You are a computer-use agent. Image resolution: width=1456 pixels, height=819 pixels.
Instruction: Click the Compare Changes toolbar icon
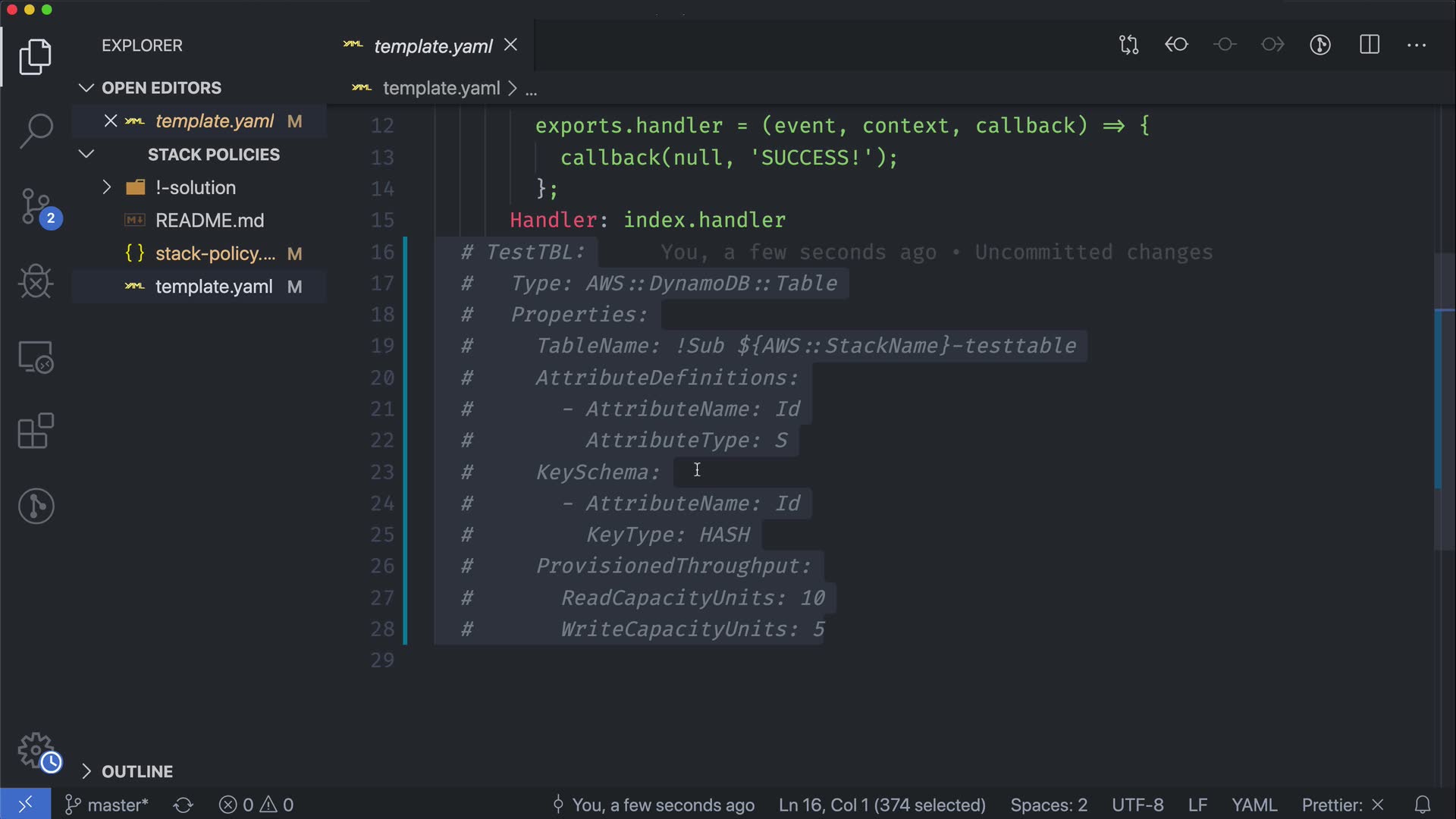(x=1128, y=45)
